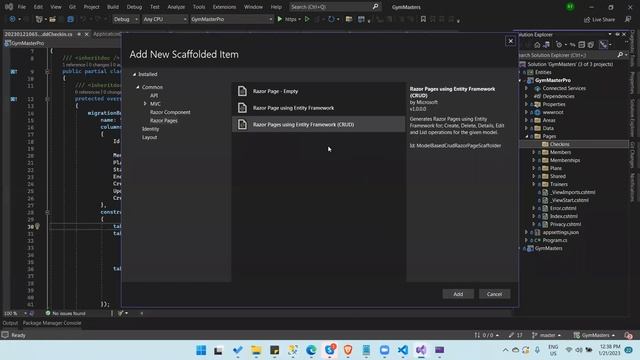Expand the wwwroot folder in Solution Explorer
640x360 pixels.
point(526,112)
